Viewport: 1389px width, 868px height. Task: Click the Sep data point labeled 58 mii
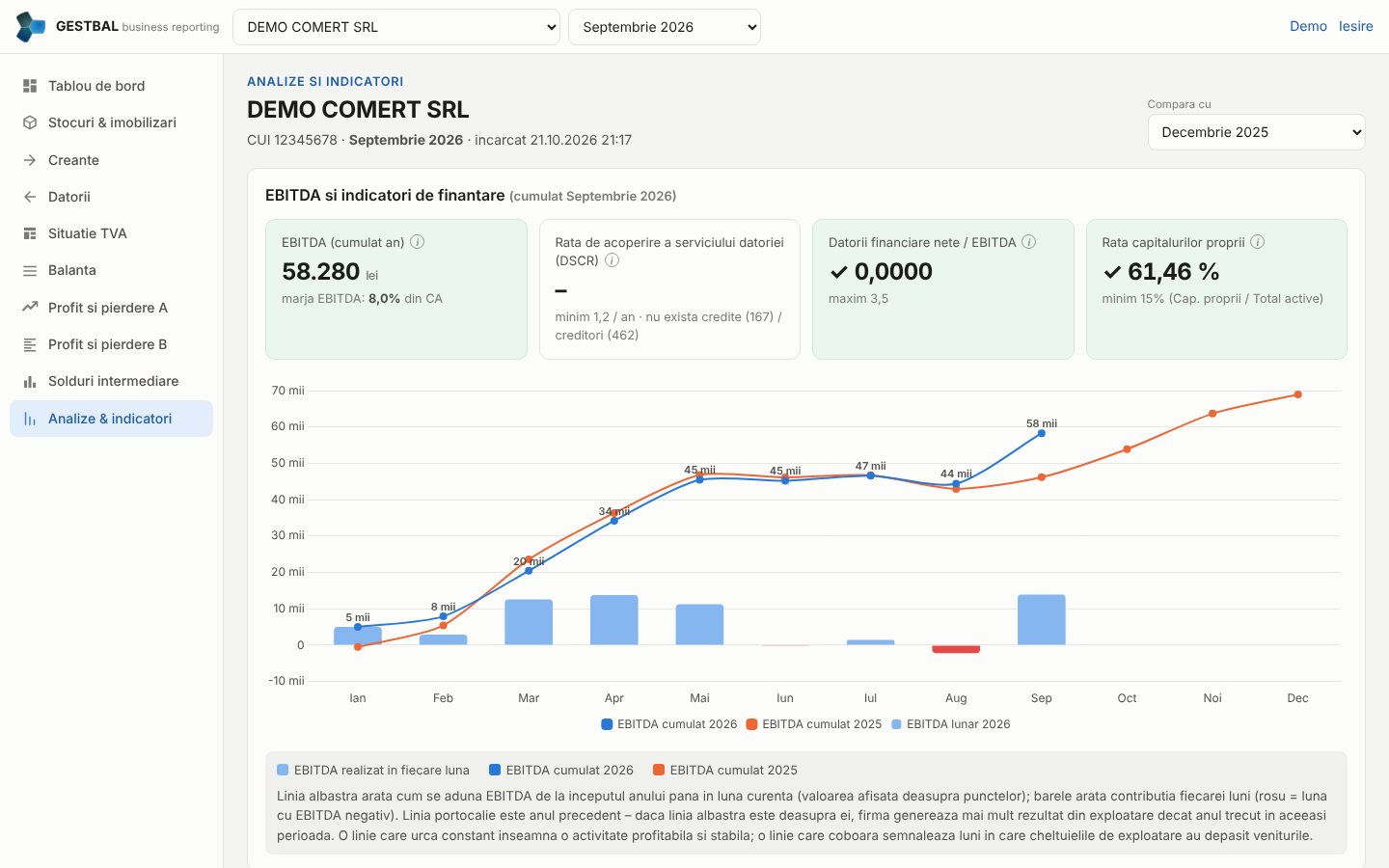coord(1042,433)
